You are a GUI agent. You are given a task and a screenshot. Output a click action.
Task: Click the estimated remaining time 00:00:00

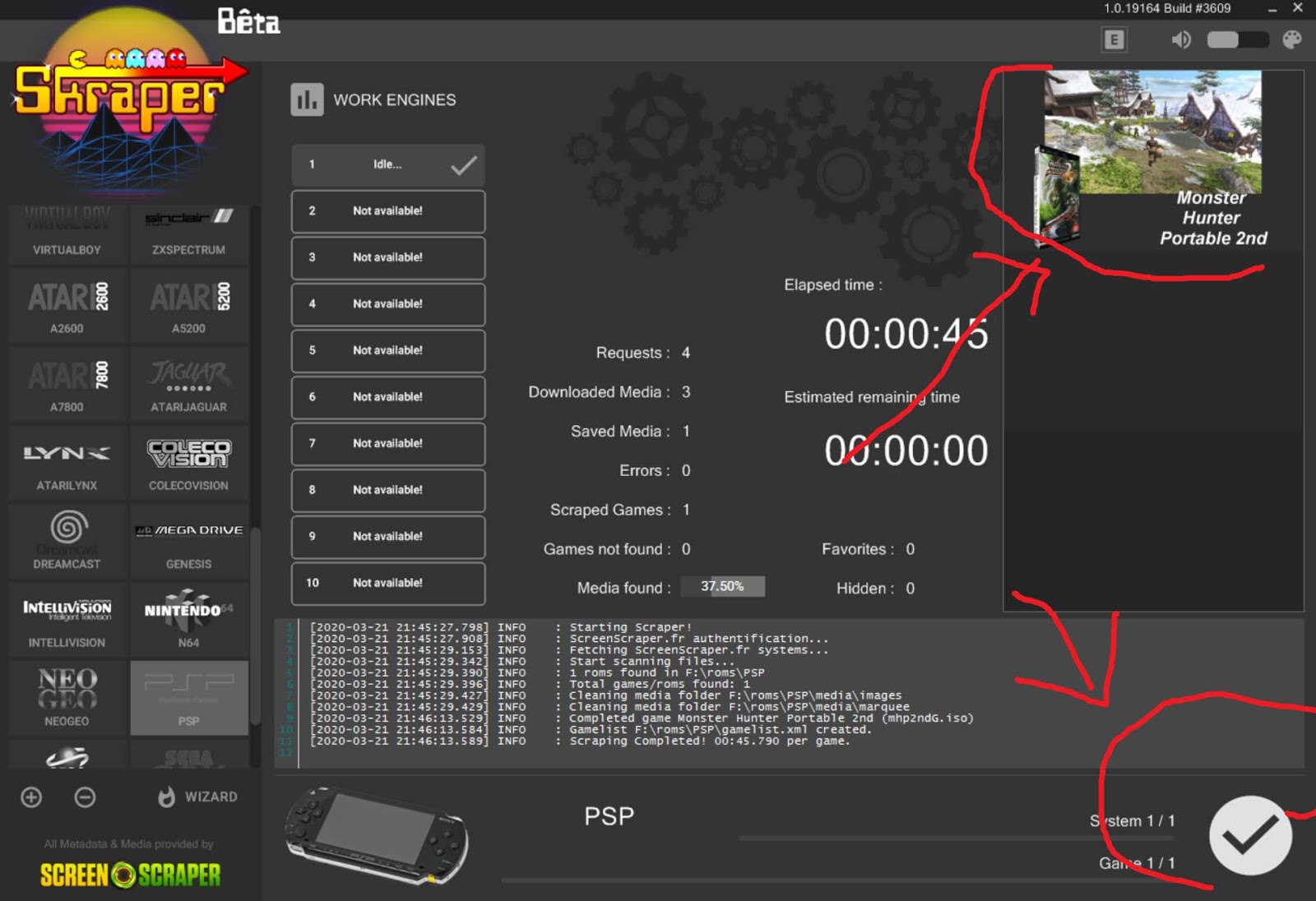coord(906,450)
